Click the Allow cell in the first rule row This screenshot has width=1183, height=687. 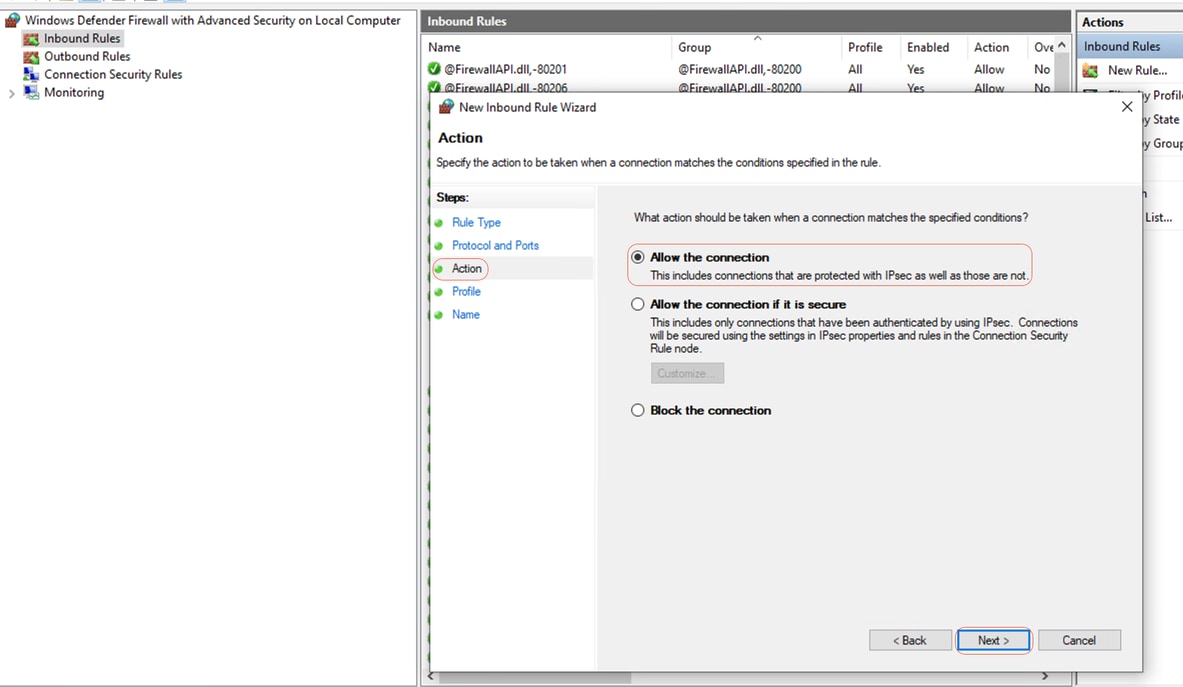tap(988, 69)
